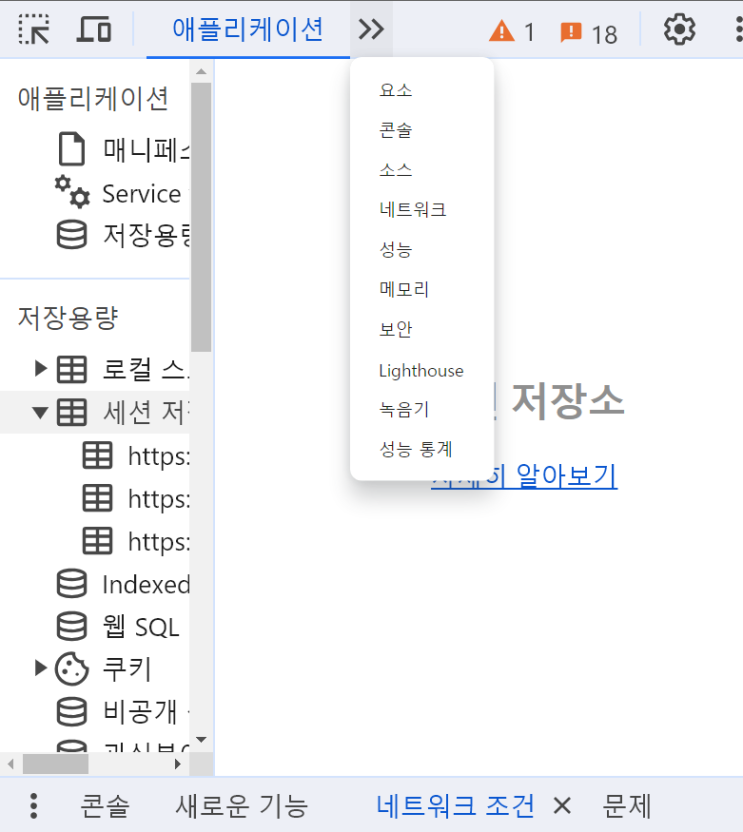The width and height of the screenshot is (743, 832).
Task: Toggle the device toolbar icon
Action: (x=94, y=29)
